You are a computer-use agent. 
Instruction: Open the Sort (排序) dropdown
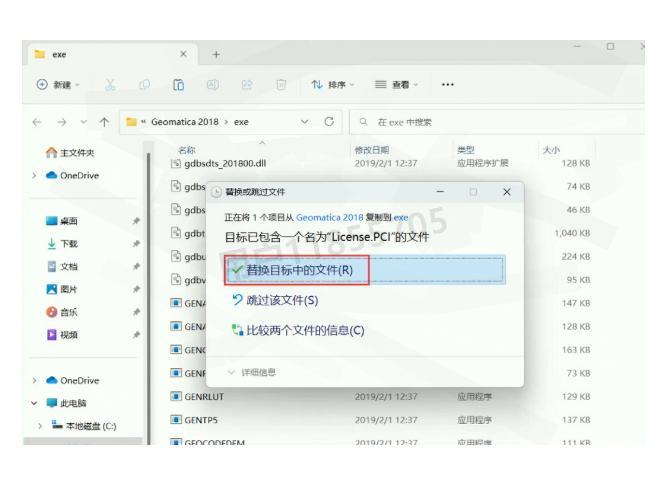pyautogui.click(x=333, y=85)
